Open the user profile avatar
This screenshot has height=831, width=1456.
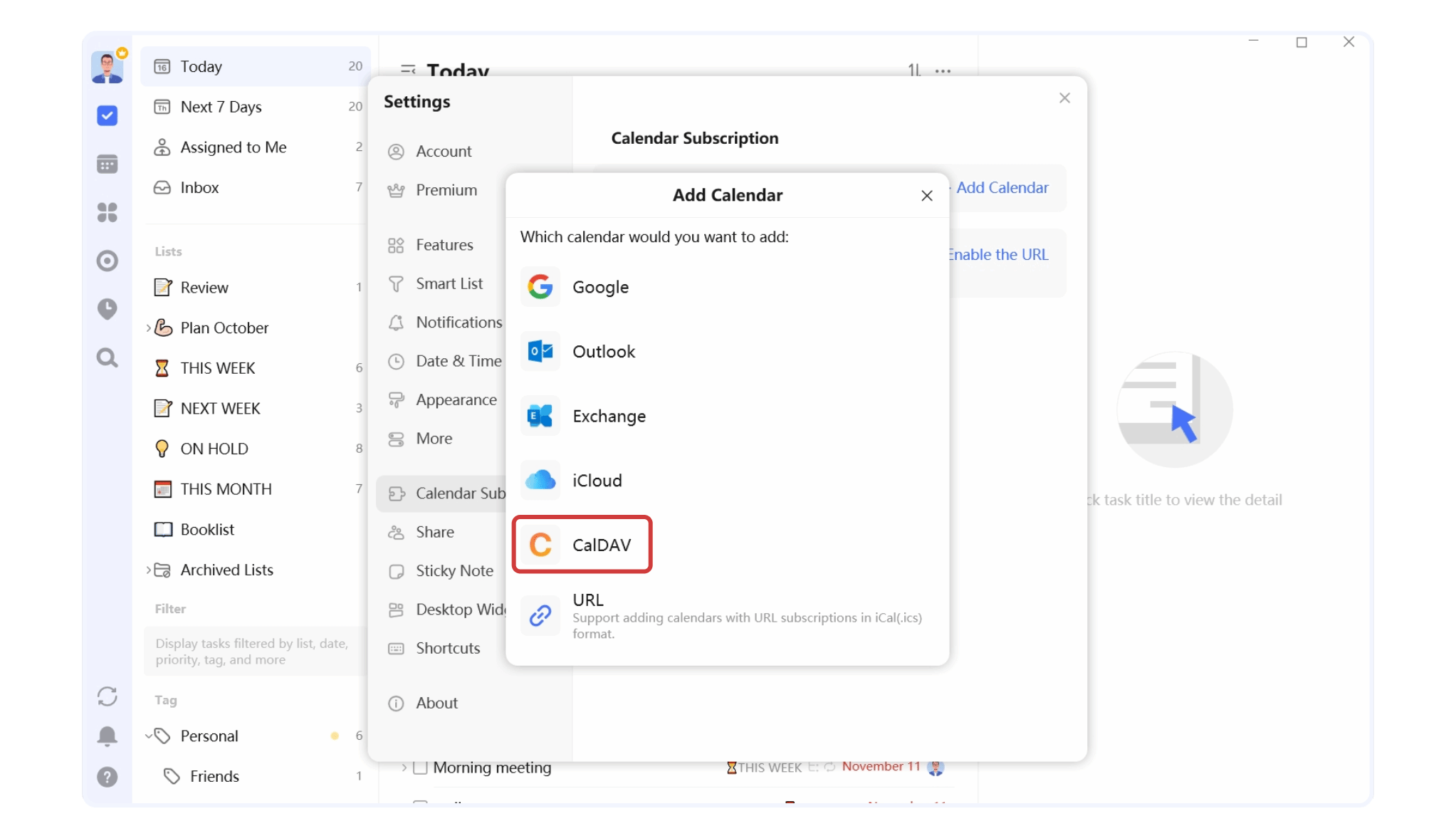coord(108,67)
